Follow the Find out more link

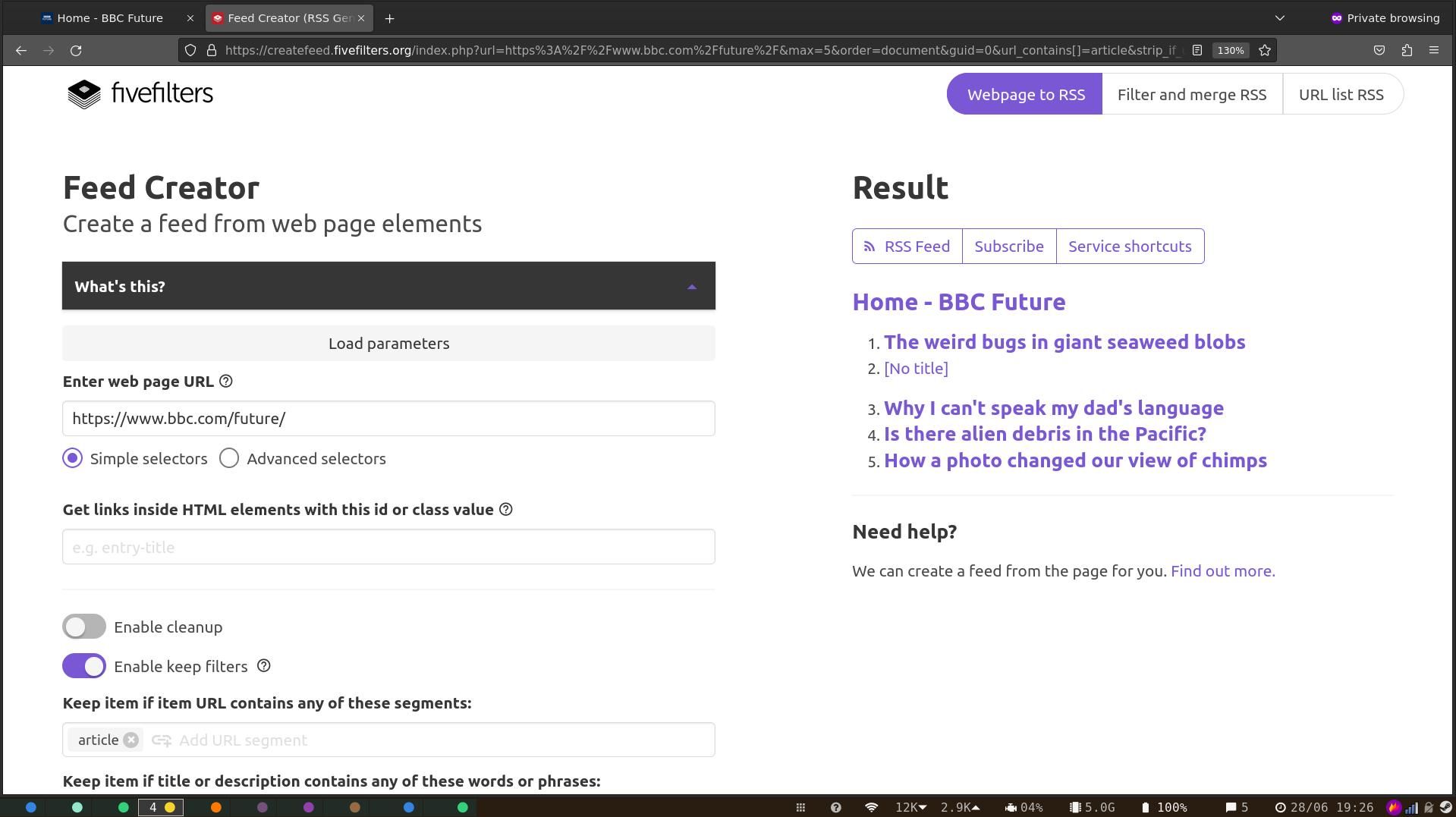coord(1222,571)
